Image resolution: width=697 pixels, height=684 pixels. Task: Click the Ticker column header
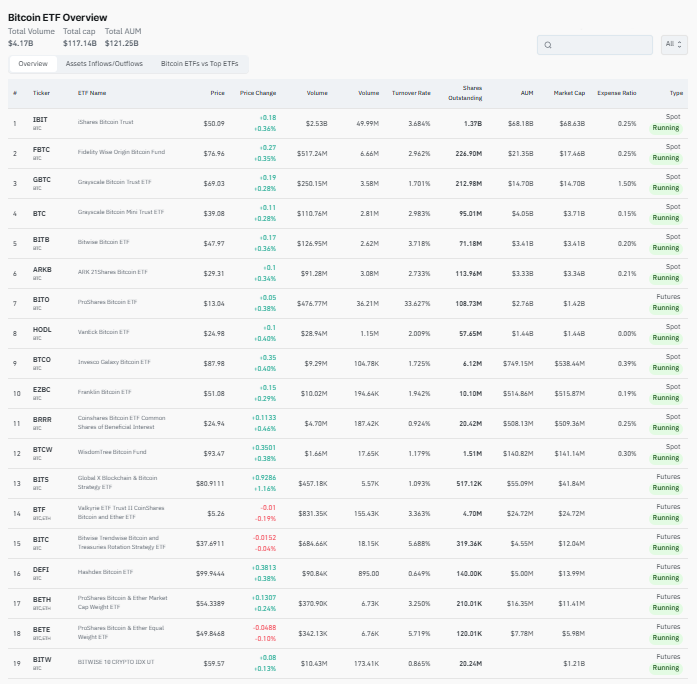click(41, 93)
